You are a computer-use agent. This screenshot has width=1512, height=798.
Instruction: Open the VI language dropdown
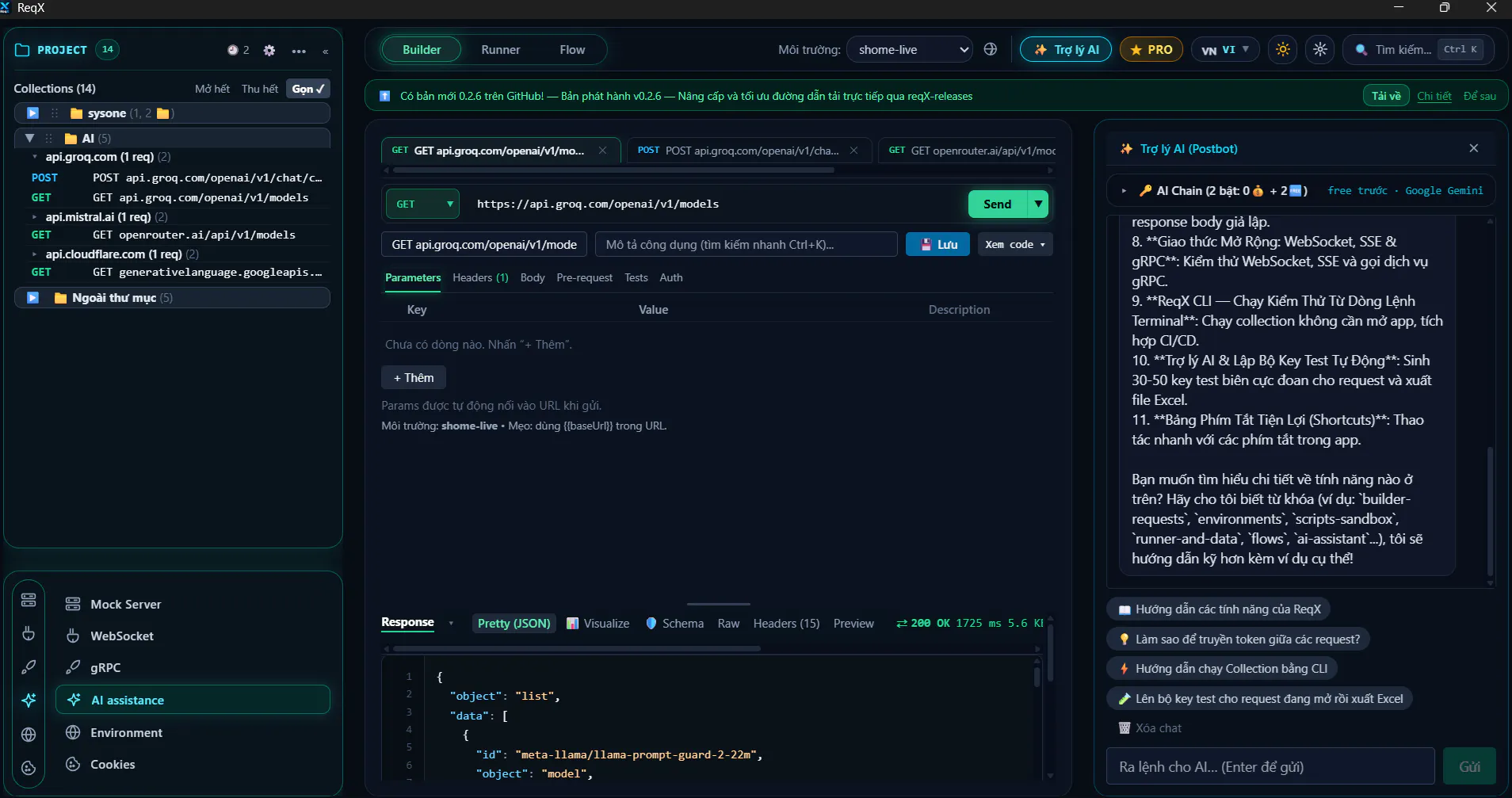pyautogui.click(x=1225, y=50)
